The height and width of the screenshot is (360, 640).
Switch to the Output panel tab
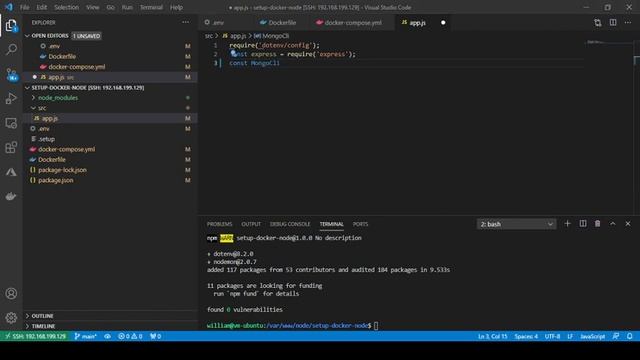pyautogui.click(x=251, y=224)
